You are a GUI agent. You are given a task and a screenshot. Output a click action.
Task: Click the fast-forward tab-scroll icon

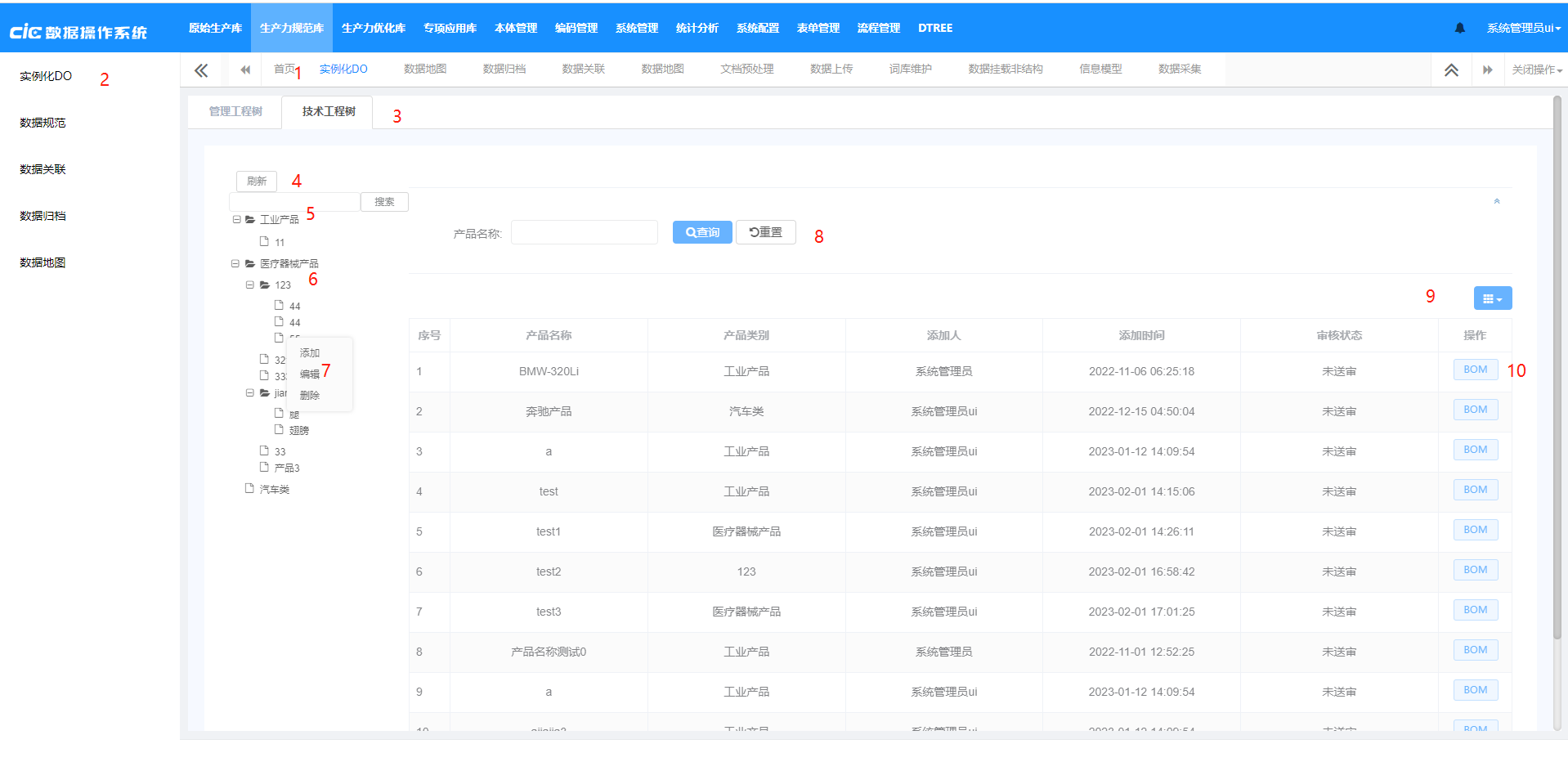[x=1488, y=69]
